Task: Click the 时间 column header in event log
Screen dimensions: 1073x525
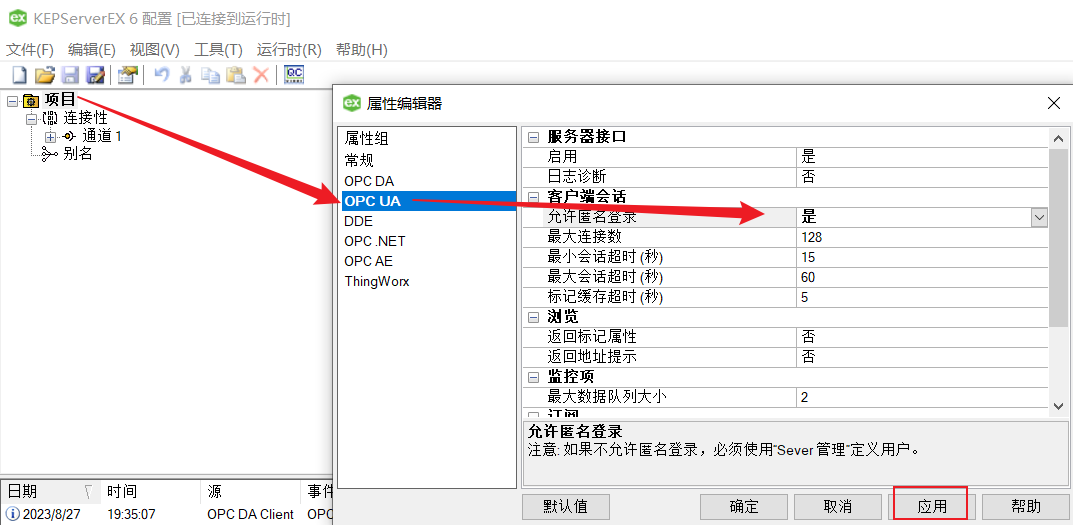Action: 150,491
